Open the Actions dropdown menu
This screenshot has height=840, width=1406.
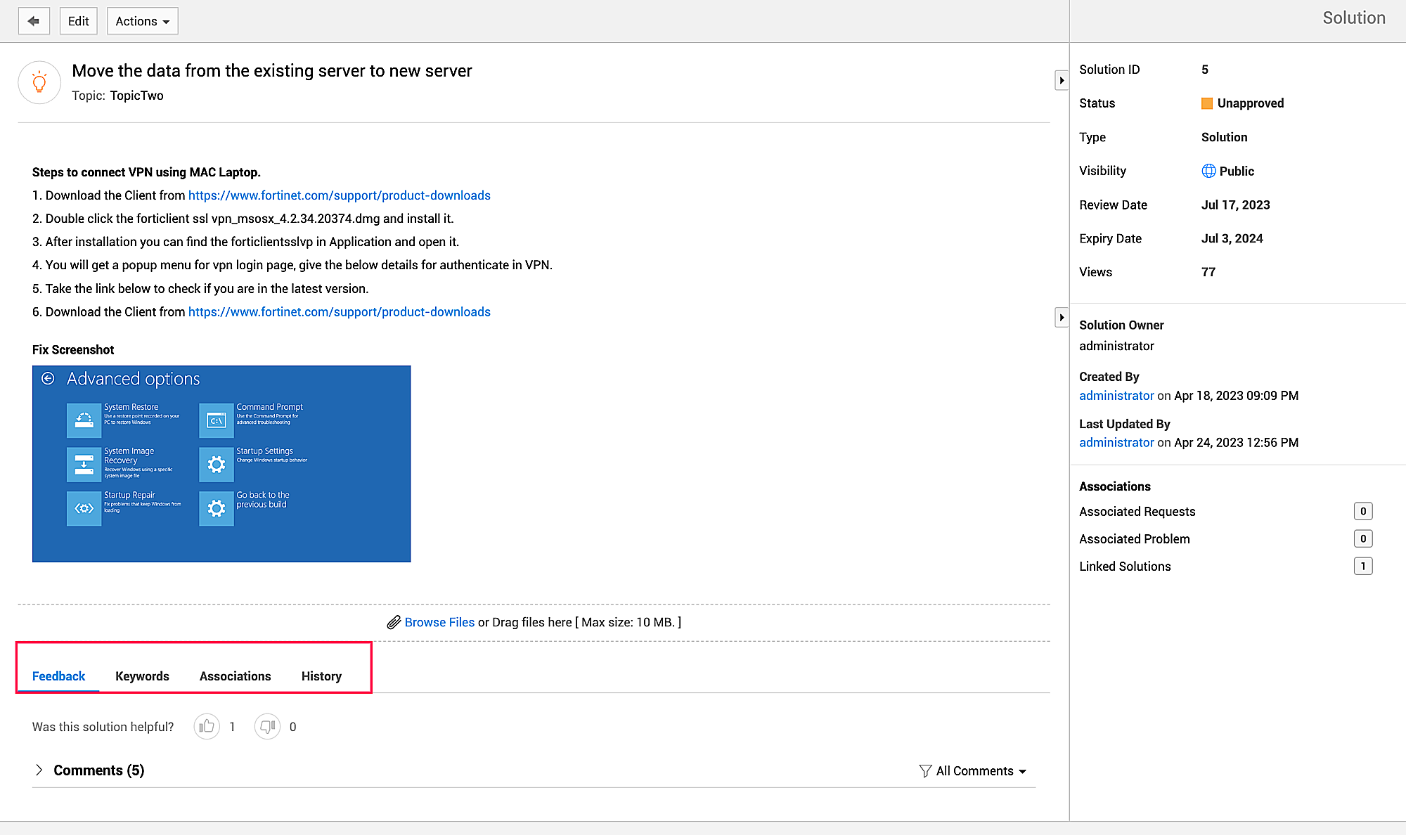(x=142, y=21)
